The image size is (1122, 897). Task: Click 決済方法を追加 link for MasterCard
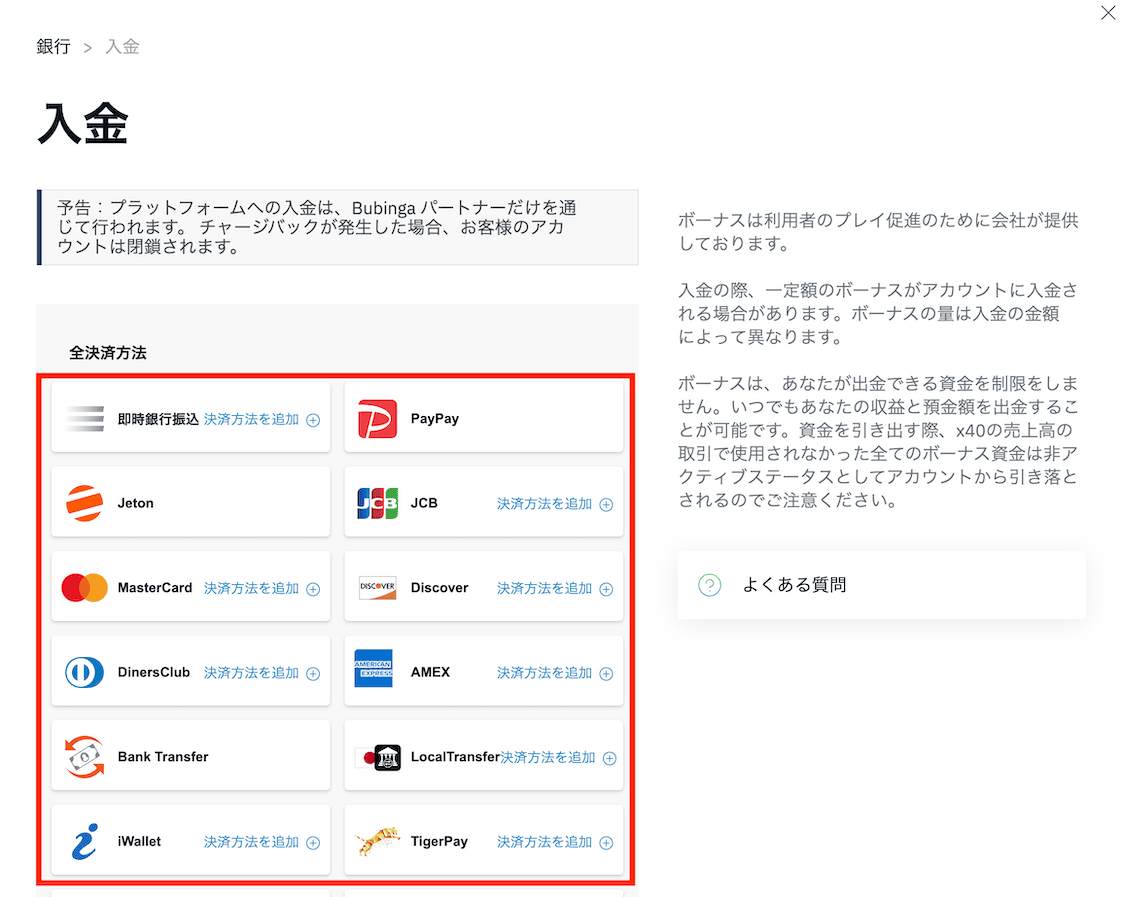coord(251,588)
